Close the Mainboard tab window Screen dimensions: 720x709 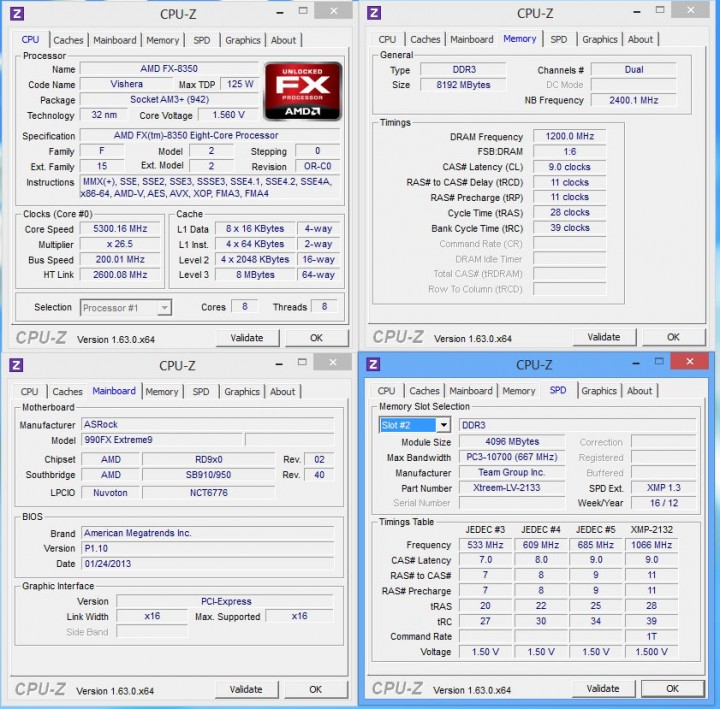click(333, 362)
